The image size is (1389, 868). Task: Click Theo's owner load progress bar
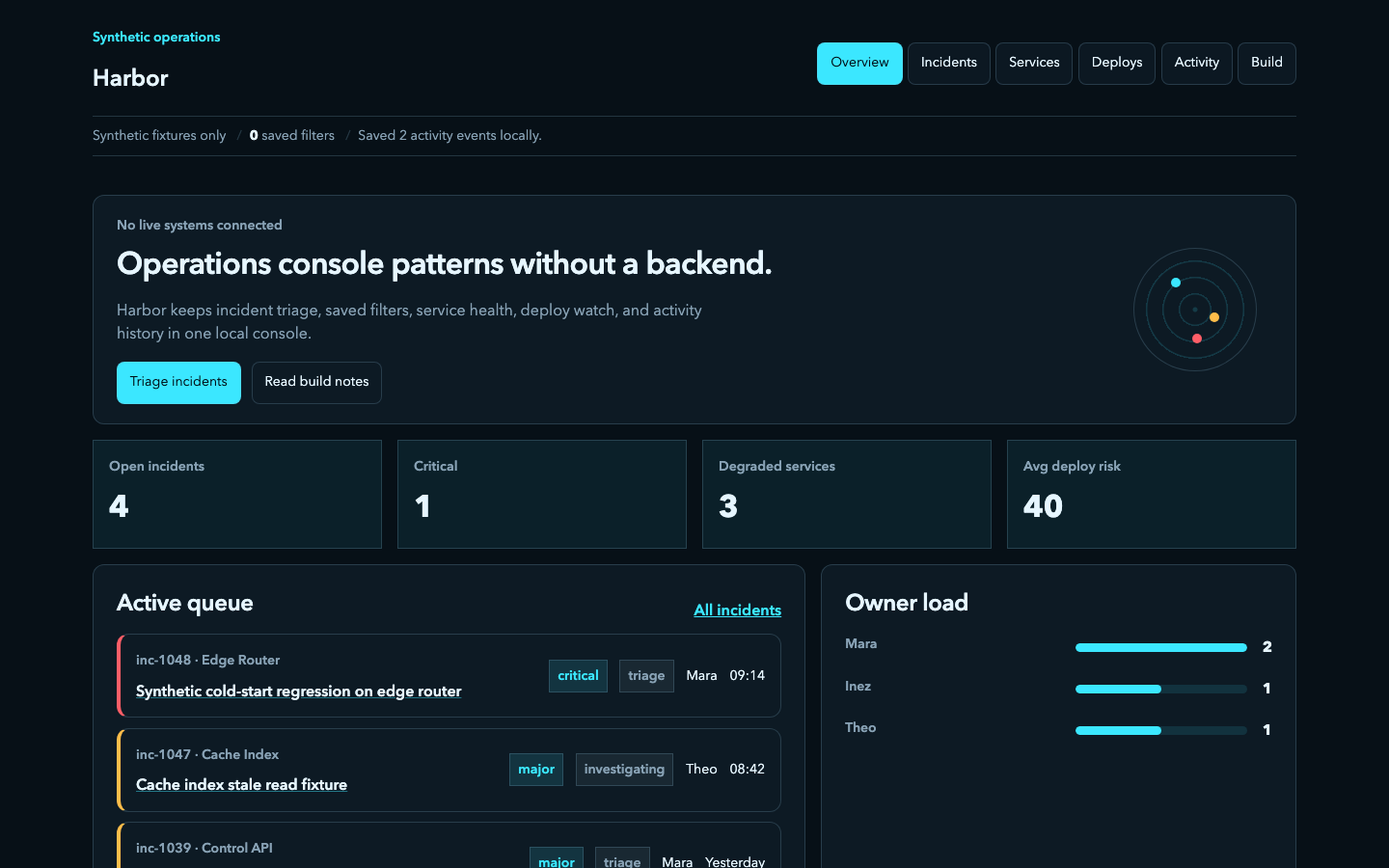[x=1161, y=730]
